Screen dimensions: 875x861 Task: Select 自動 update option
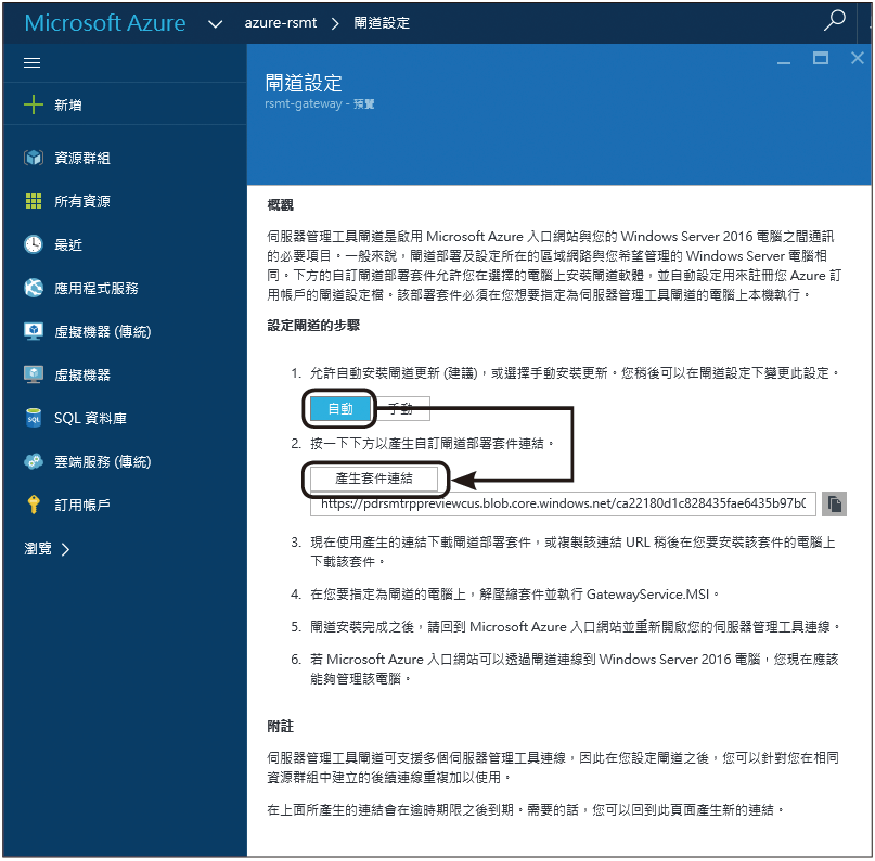click(x=340, y=409)
